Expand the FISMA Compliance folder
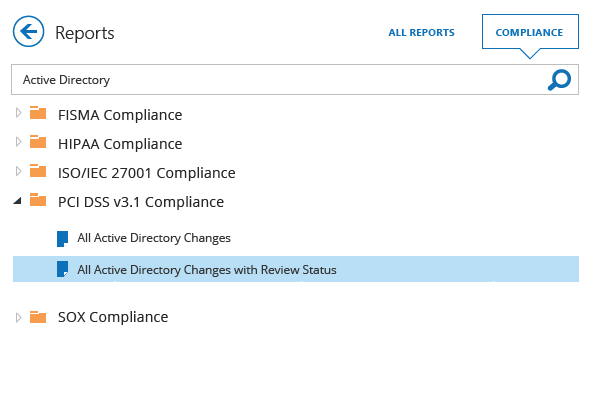The image size is (590, 395). pos(18,113)
